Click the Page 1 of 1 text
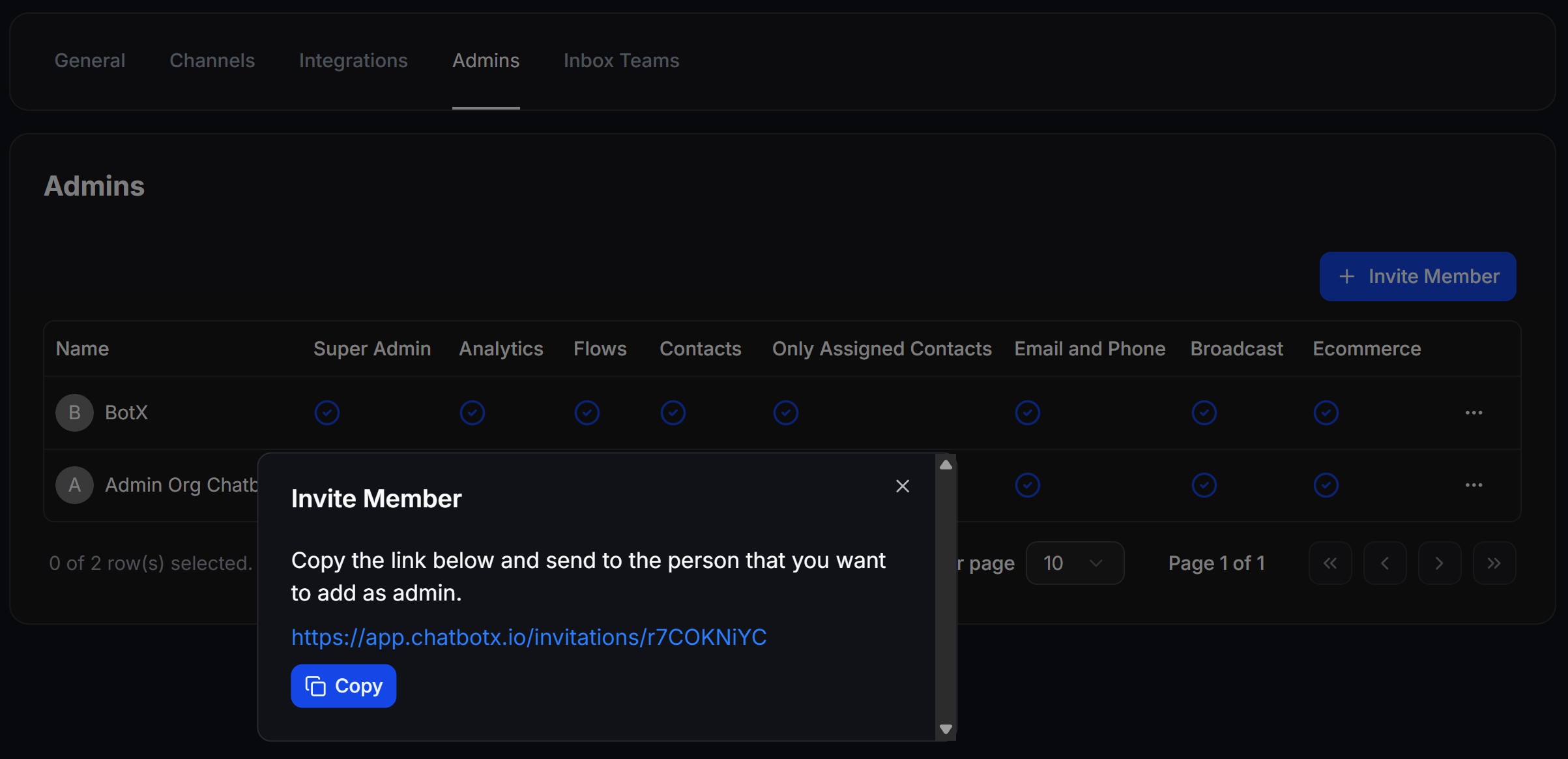This screenshot has height=759, width=1568. point(1216,563)
